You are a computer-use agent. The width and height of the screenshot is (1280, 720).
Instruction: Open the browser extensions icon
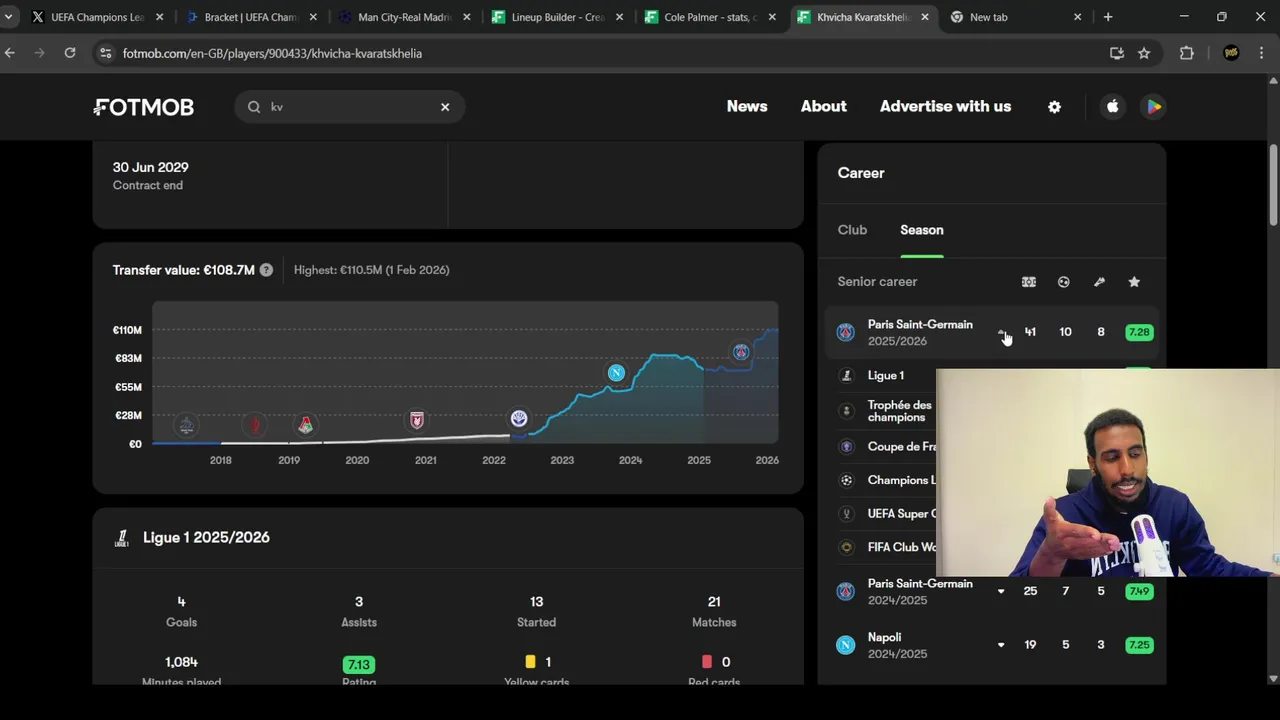1187,53
